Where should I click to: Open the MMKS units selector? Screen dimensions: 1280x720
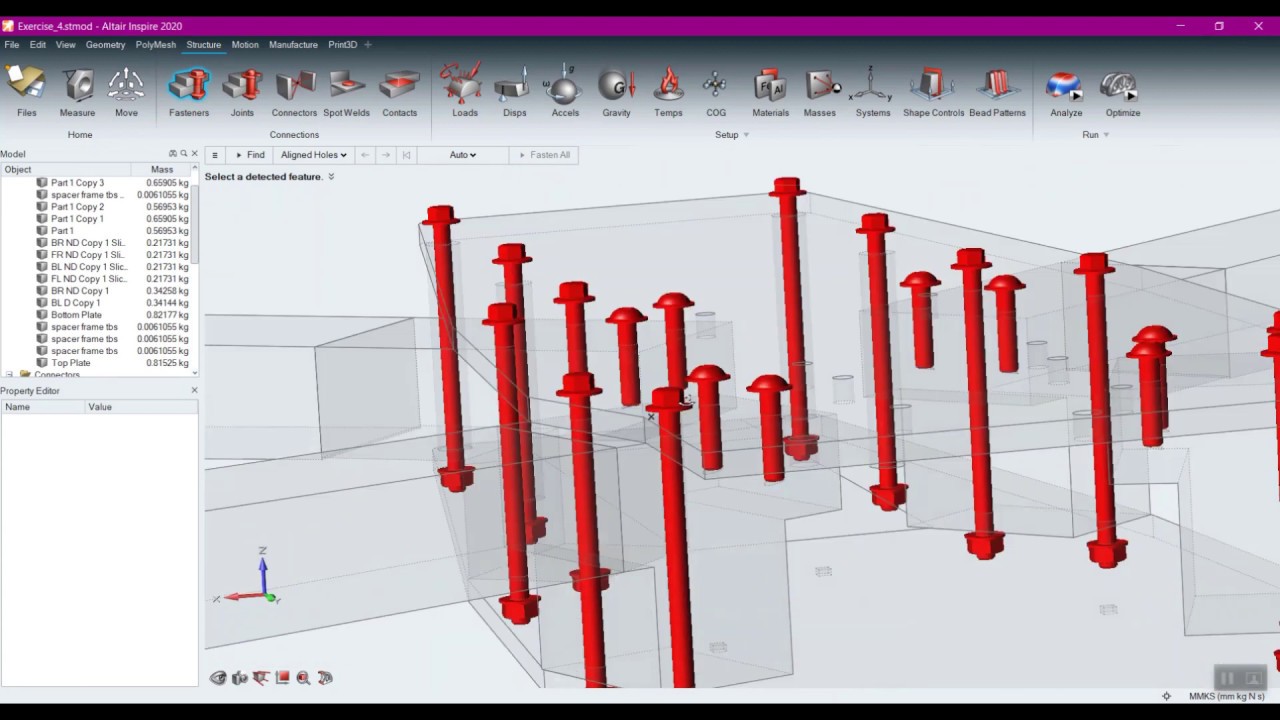click(1226, 696)
